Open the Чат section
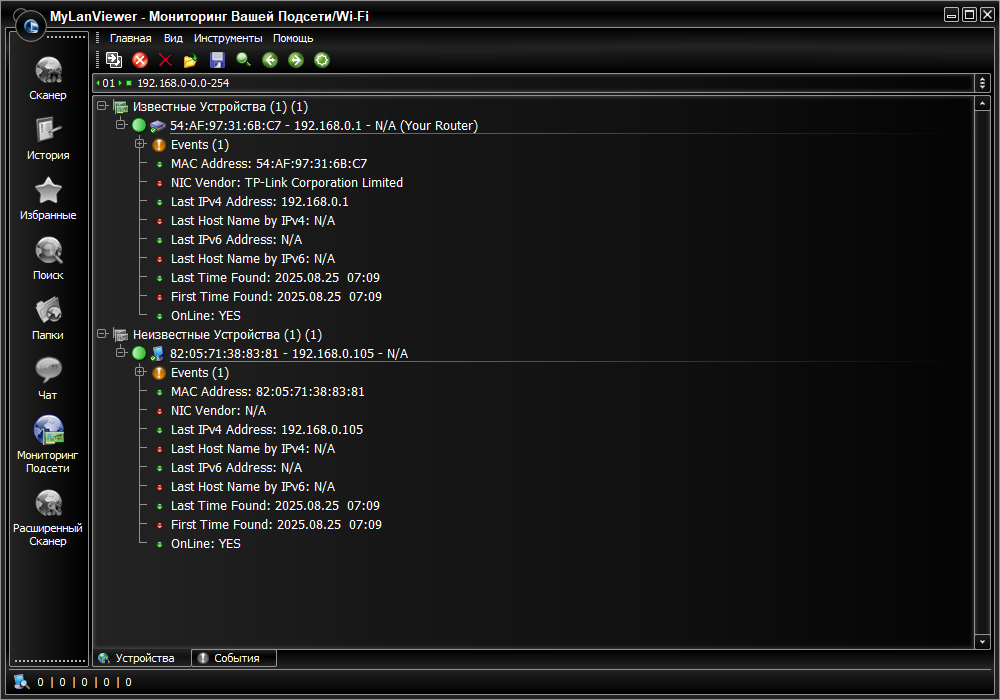This screenshot has width=1000, height=700. [x=48, y=378]
